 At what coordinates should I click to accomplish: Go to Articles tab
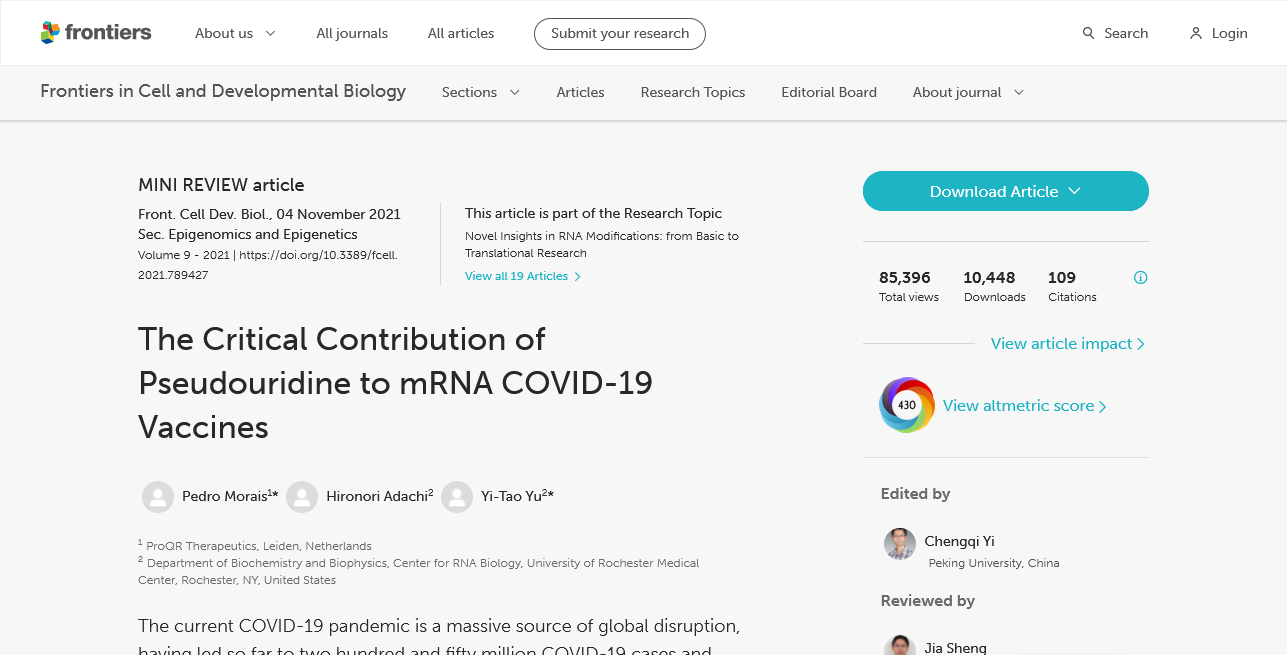click(x=581, y=92)
